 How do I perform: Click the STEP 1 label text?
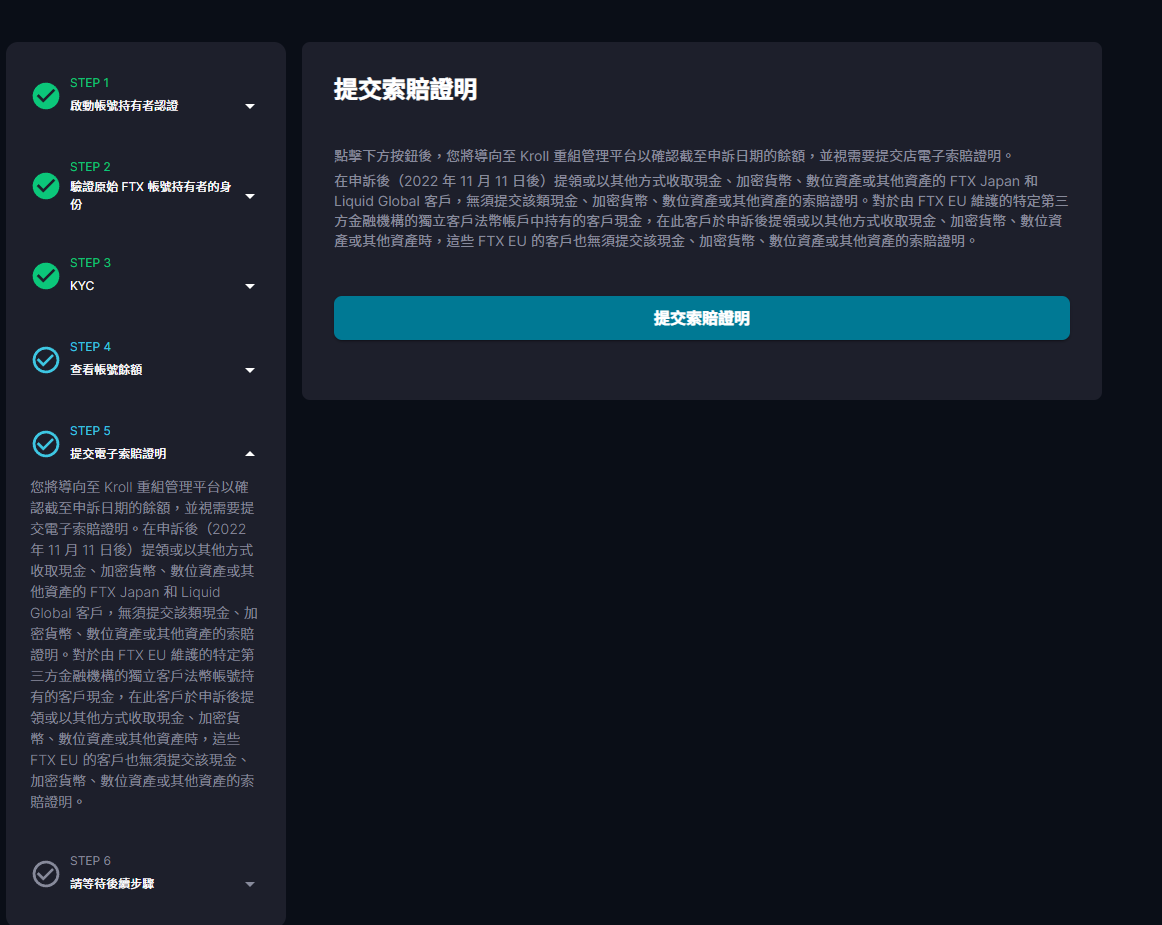pyautogui.click(x=90, y=83)
